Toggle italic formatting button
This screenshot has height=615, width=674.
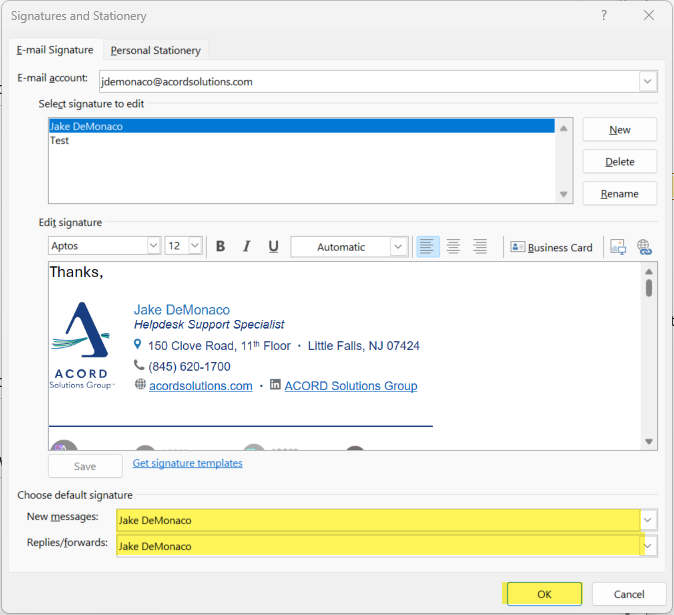pyautogui.click(x=246, y=247)
